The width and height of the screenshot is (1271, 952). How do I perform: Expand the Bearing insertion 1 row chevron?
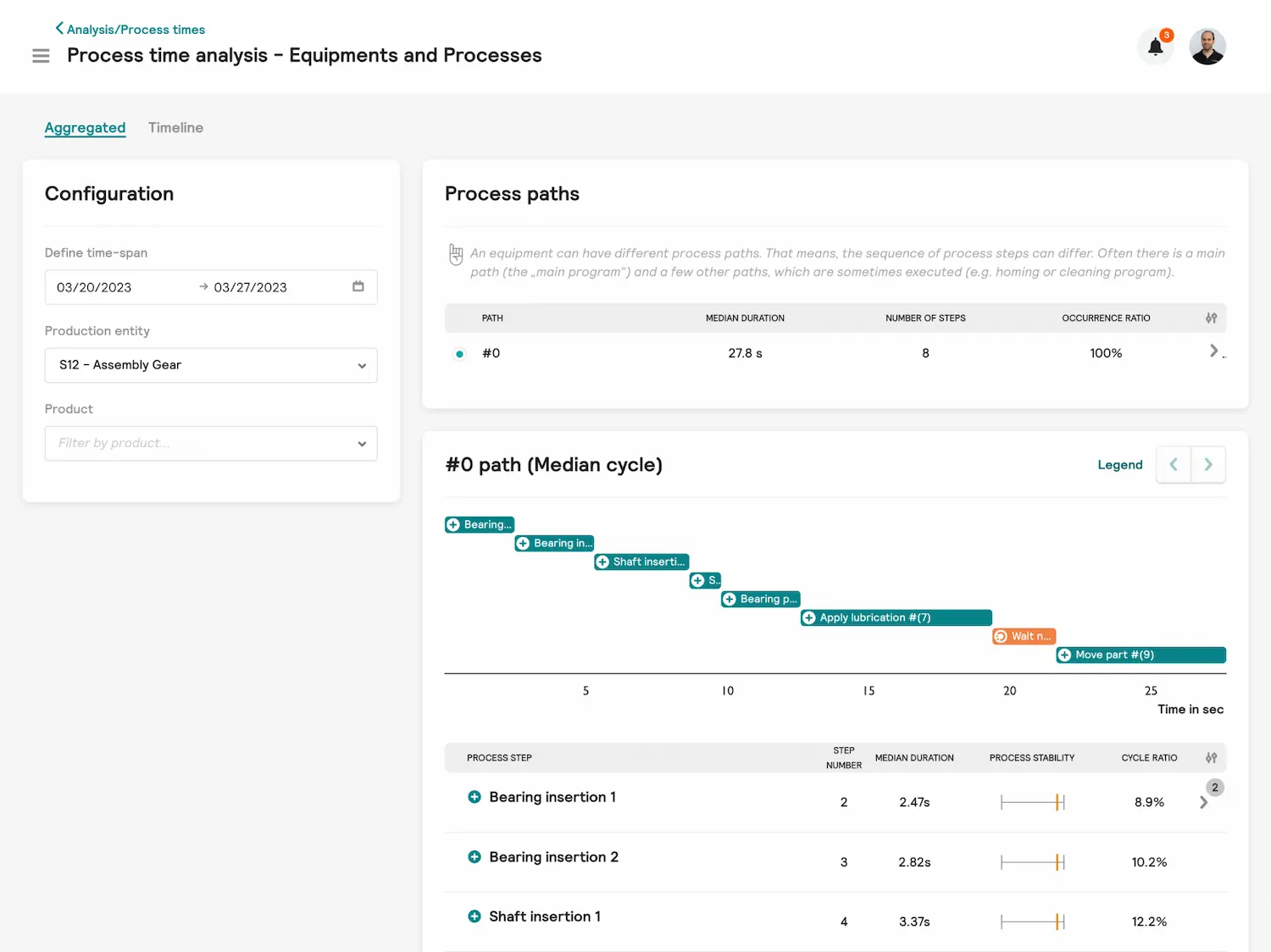click(x=1203, y=802)
